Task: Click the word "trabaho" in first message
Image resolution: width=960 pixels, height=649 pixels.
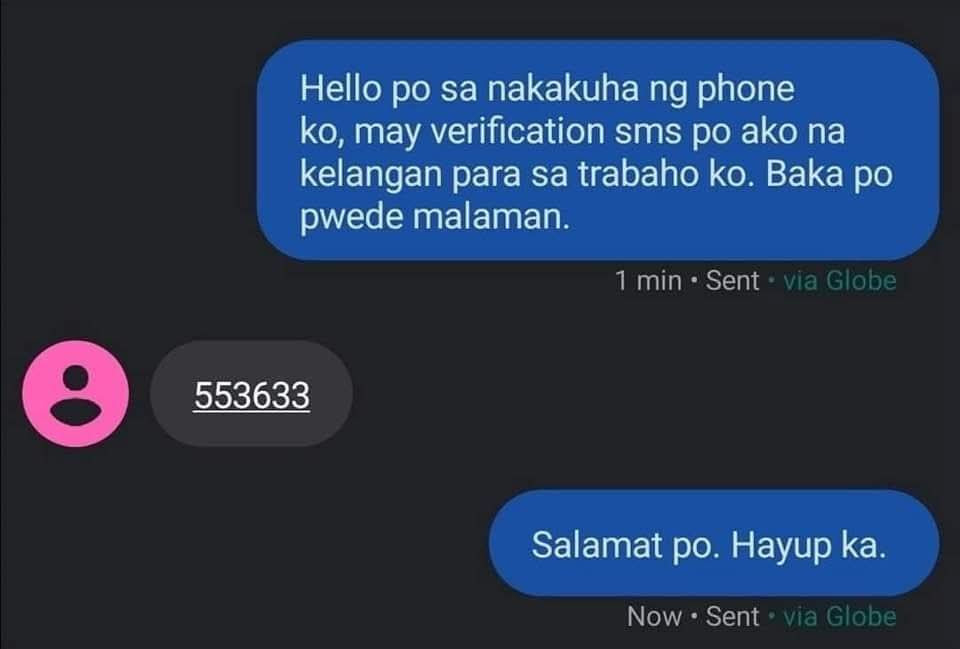Action: pos(639,174)
